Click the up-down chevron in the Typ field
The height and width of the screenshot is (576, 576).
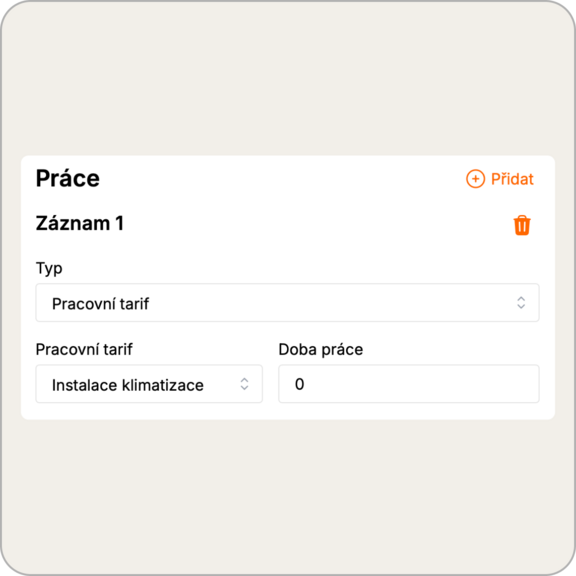click(x=521, y=303)
